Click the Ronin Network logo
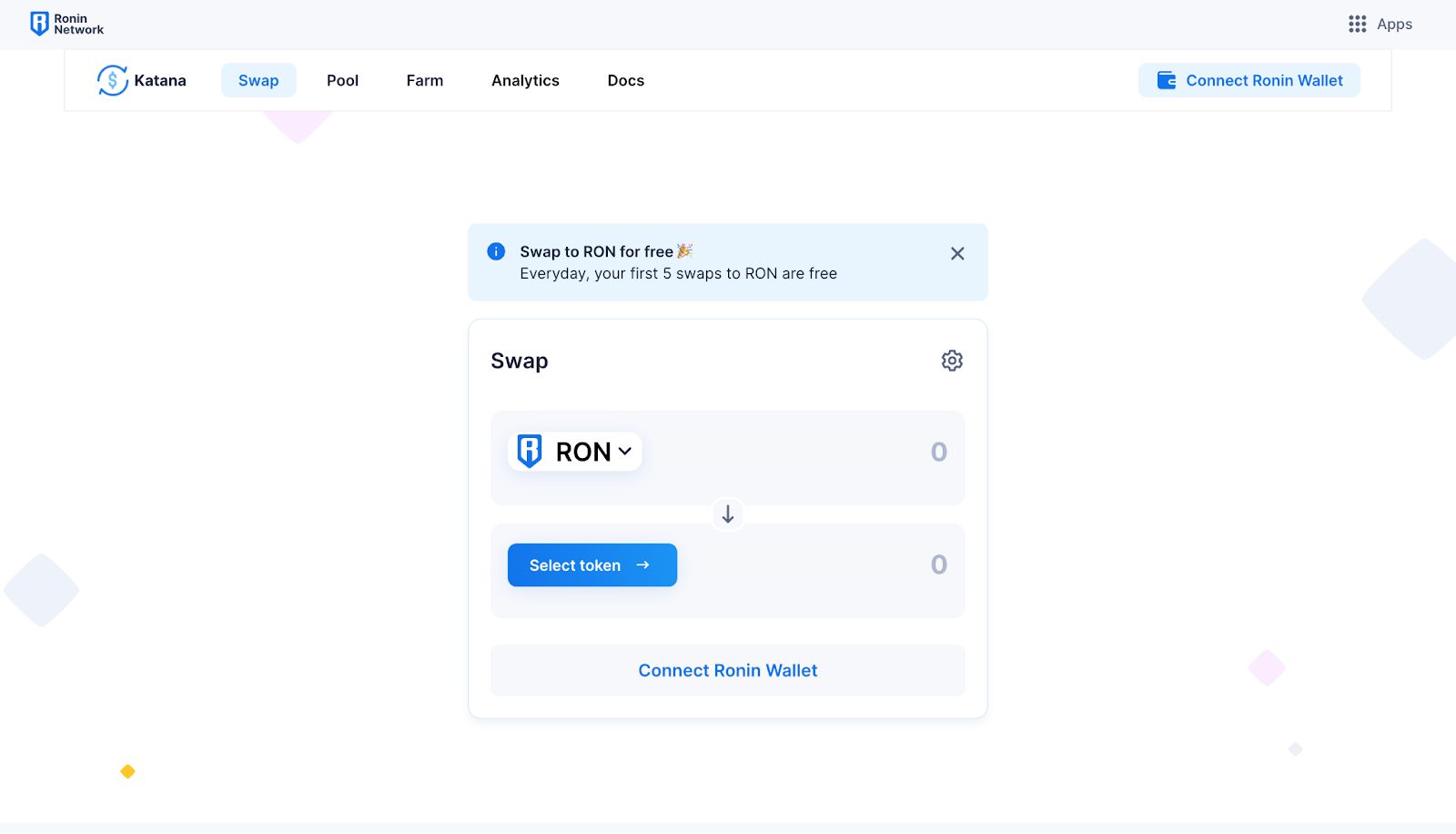The image size is (1456, 834). (66, 24)
